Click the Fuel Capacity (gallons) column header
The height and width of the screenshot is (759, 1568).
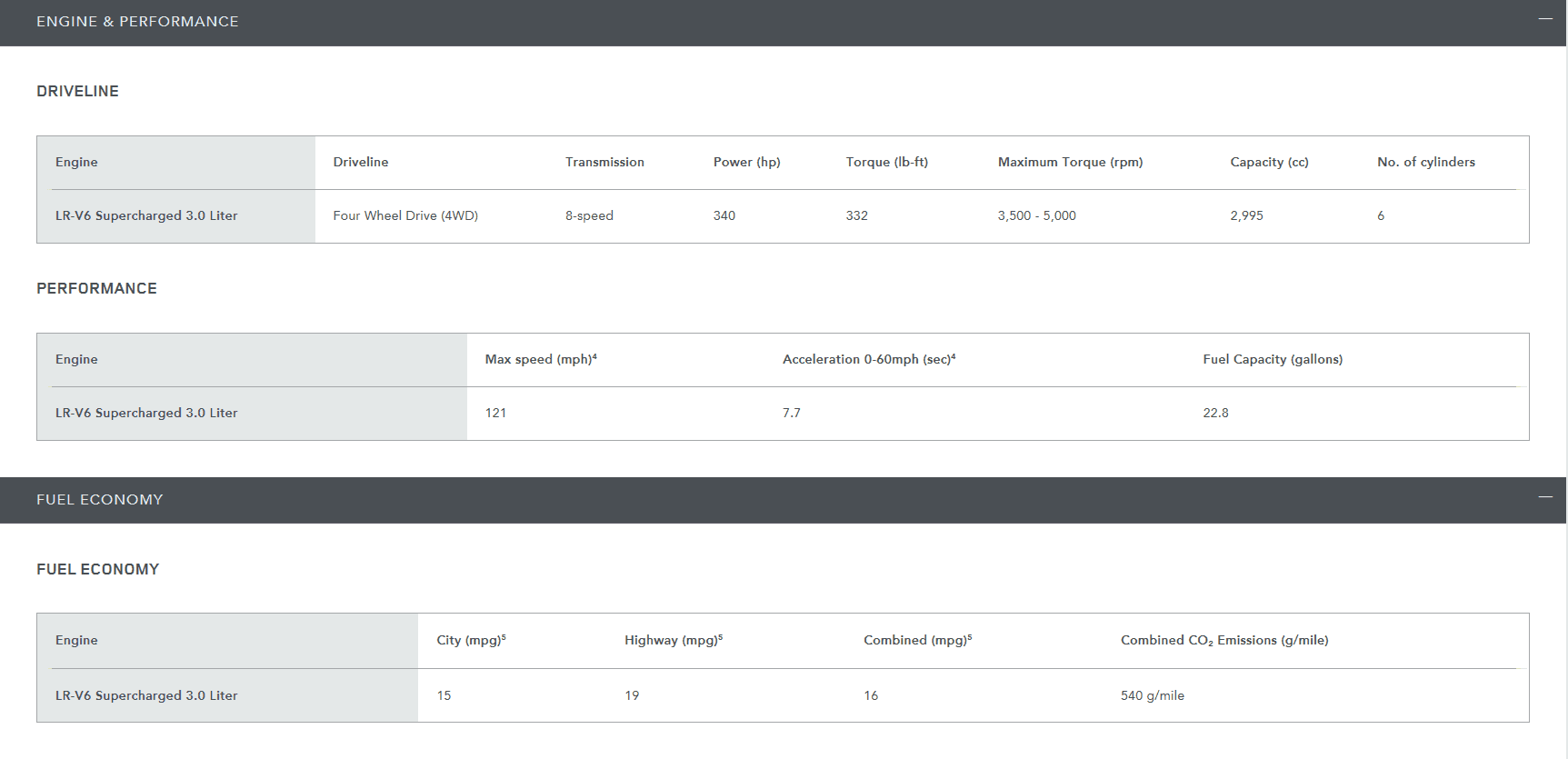(x=1273, y=359)
